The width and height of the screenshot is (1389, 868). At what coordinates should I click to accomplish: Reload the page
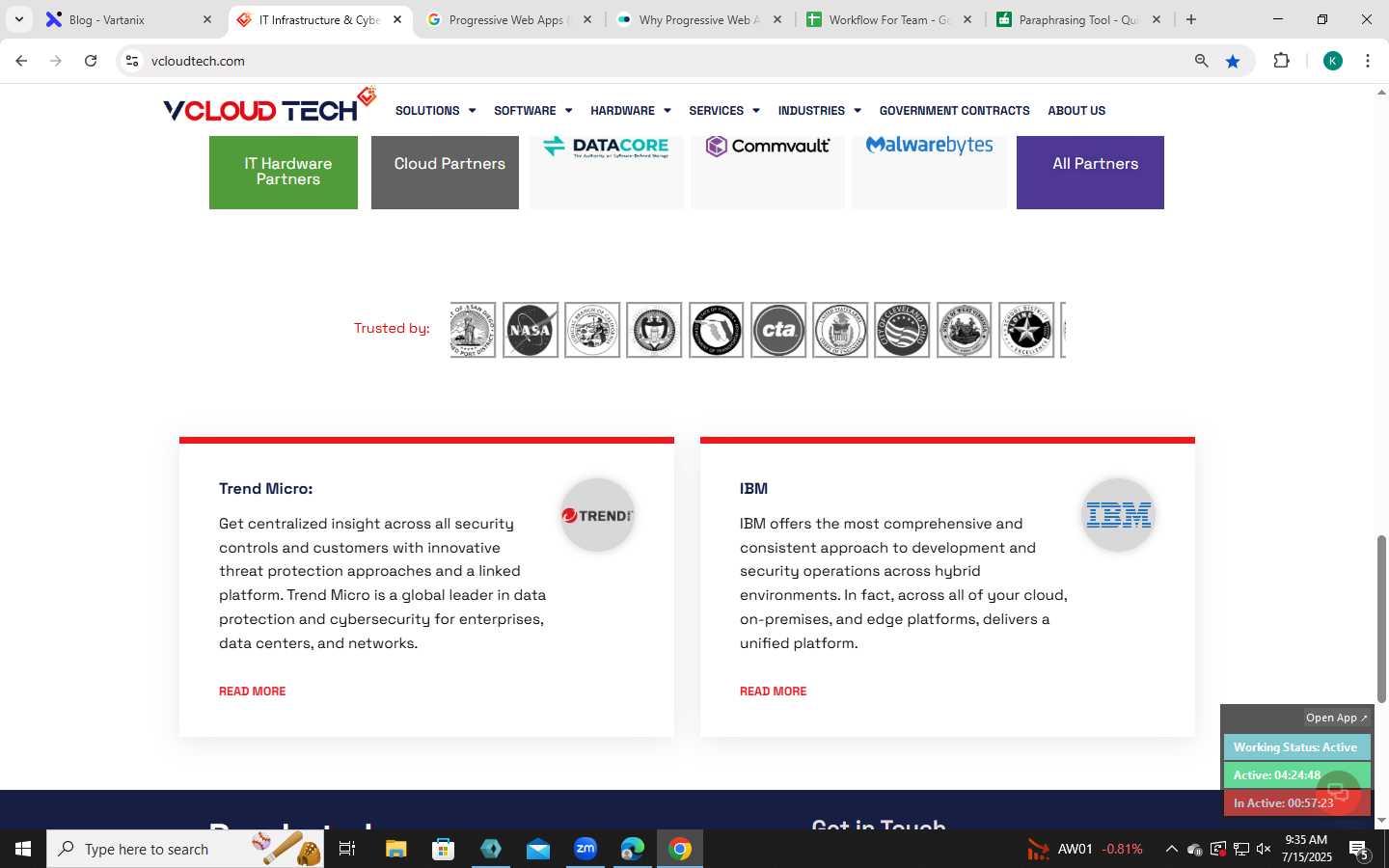click(91, 61)
